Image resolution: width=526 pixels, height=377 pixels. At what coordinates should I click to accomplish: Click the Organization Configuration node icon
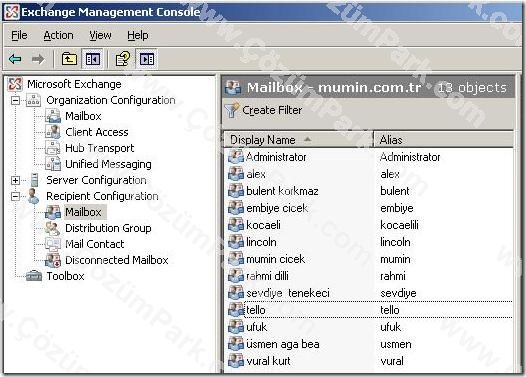[34, 100]
